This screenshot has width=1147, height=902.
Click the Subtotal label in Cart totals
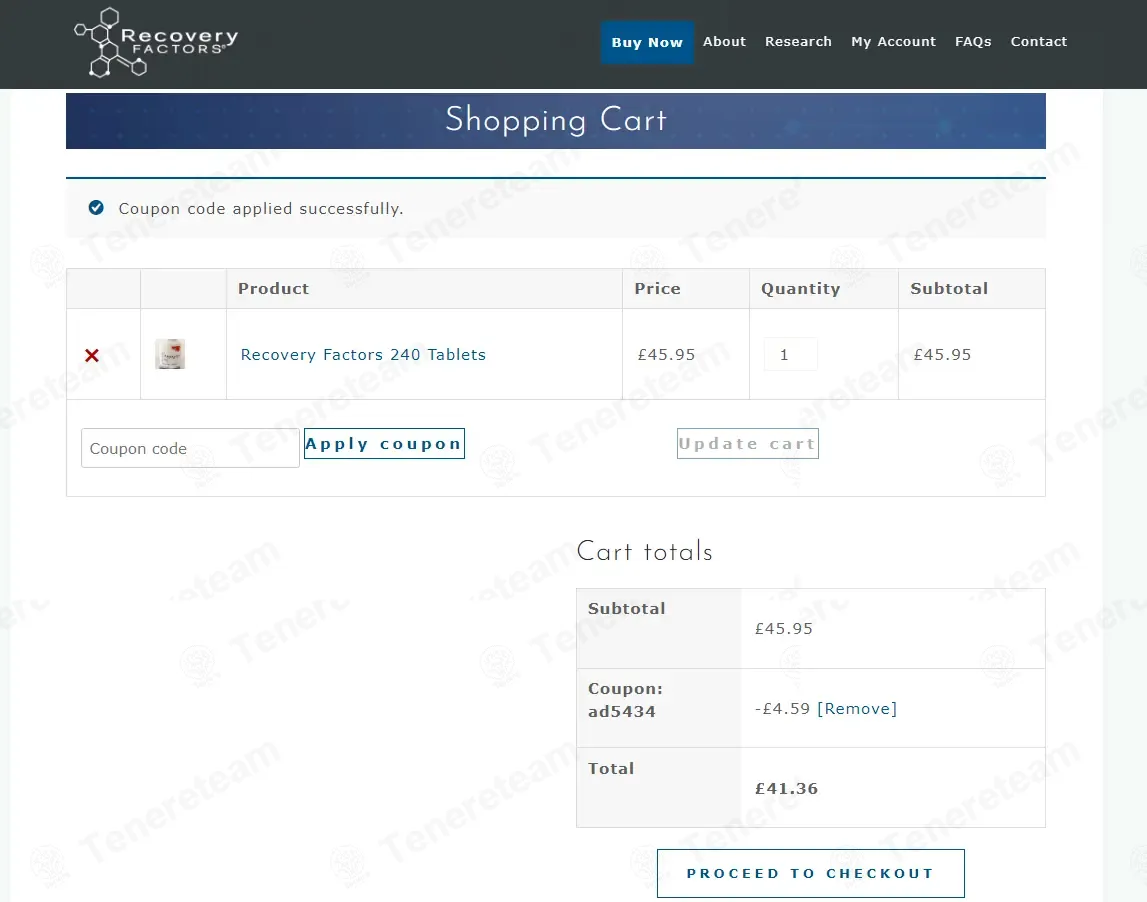627,609
